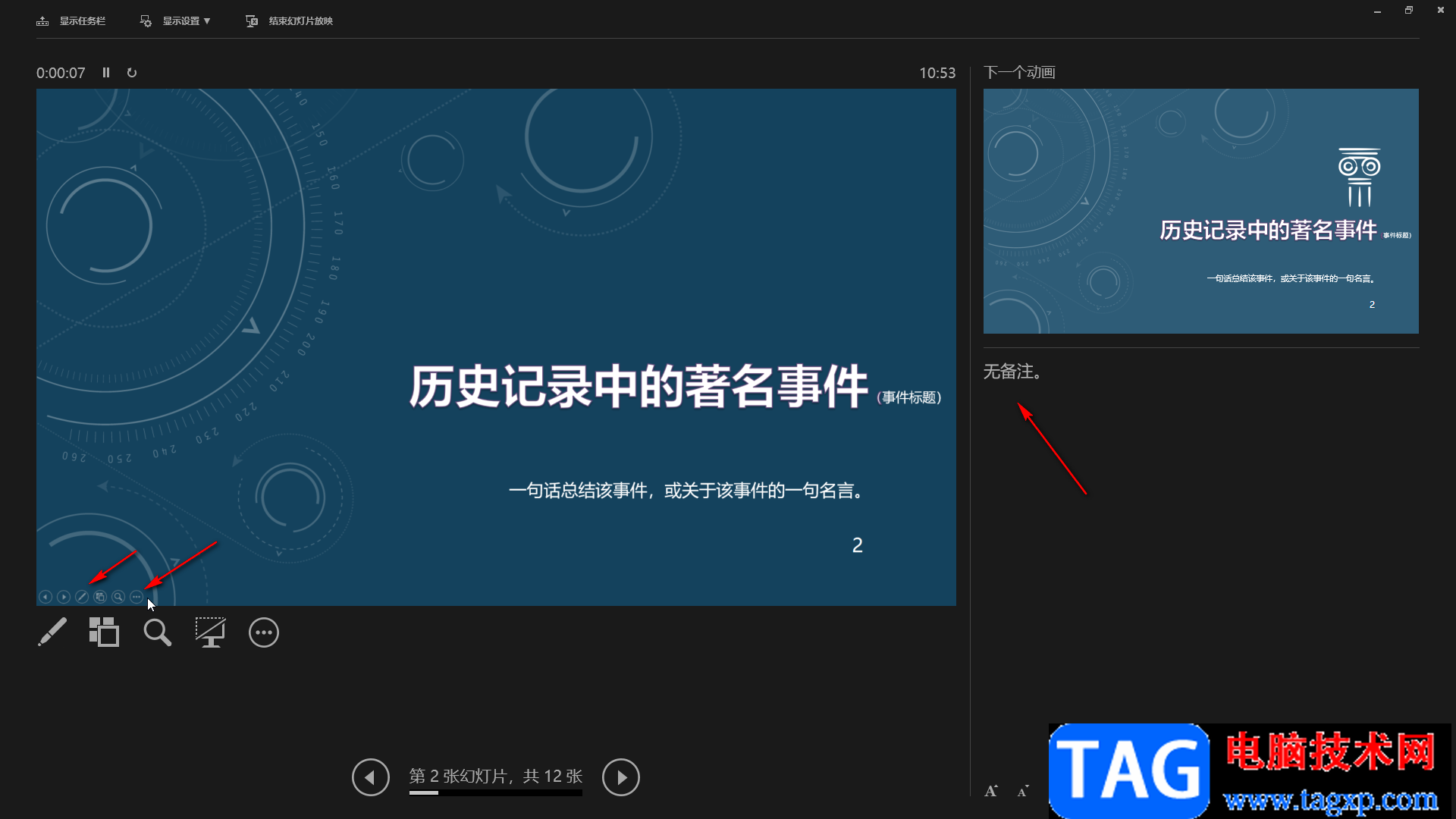Click the See all slides grid icon
The width and height of the screenshot is (1456, 819).
[104, 632]
